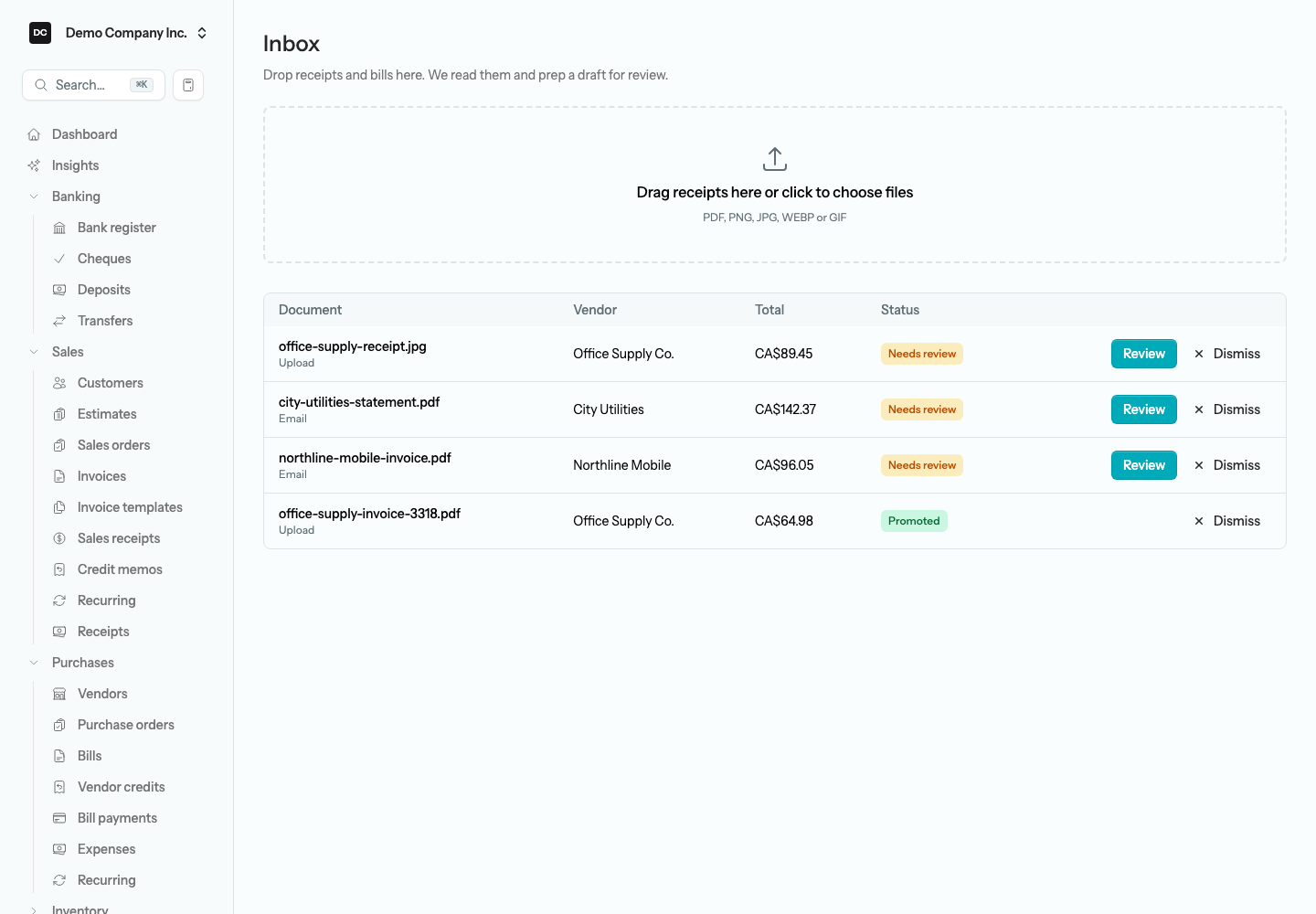Click the Sales Recurring refresh icon

(59, 600)
